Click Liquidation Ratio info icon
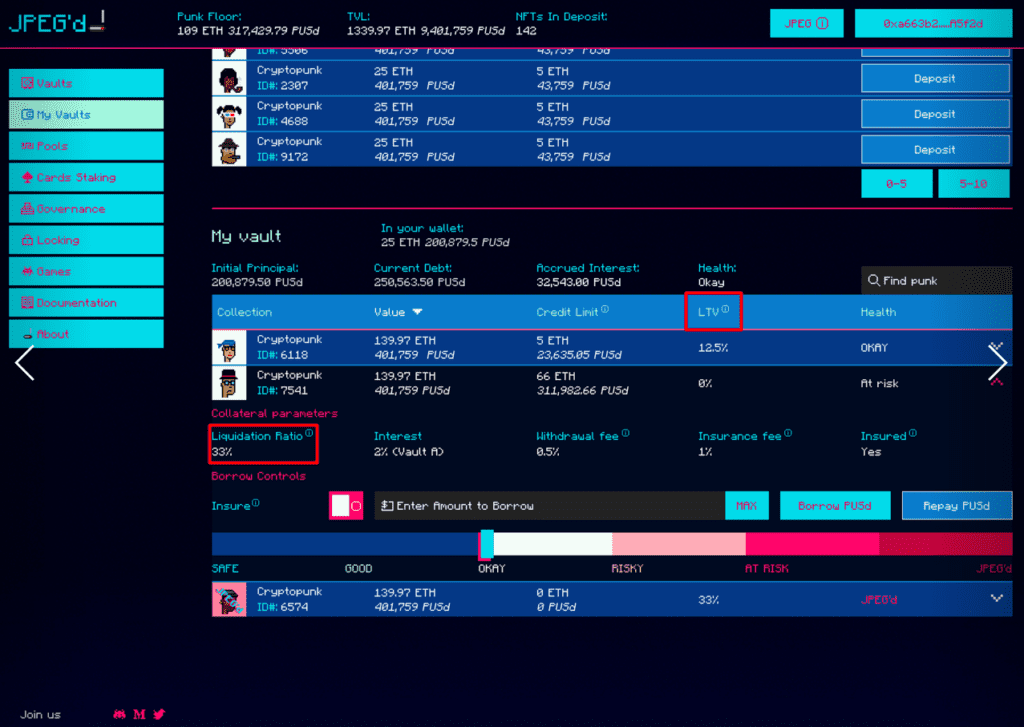Image resolution: width=1024 pixels, height=727 pixels. [309, 434]
